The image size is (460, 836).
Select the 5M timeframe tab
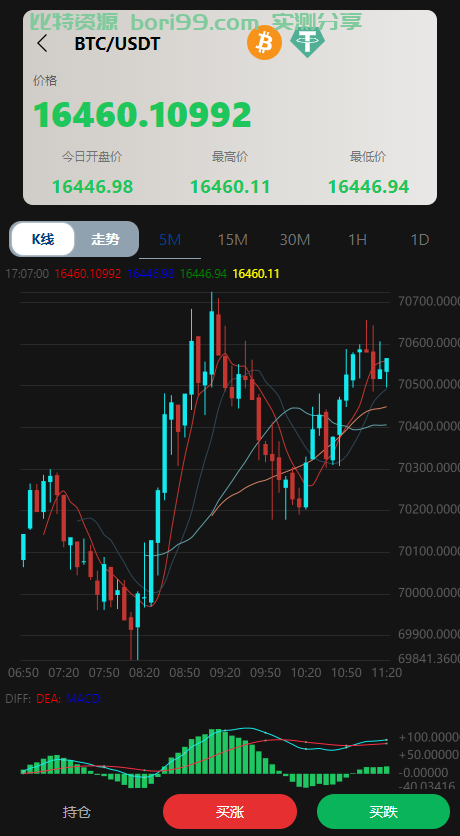pyautogui.click(x=170, y=240)
